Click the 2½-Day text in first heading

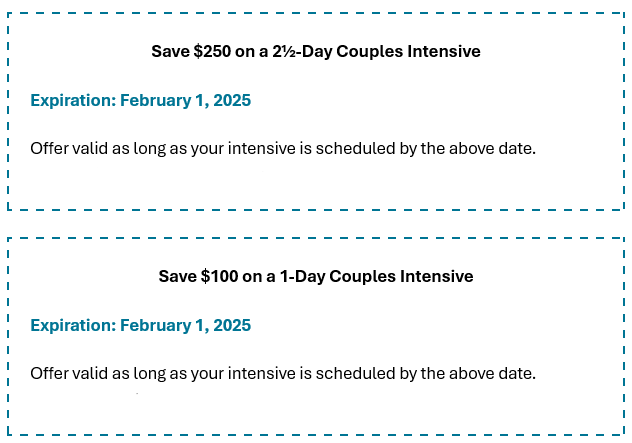click(302, 52)
